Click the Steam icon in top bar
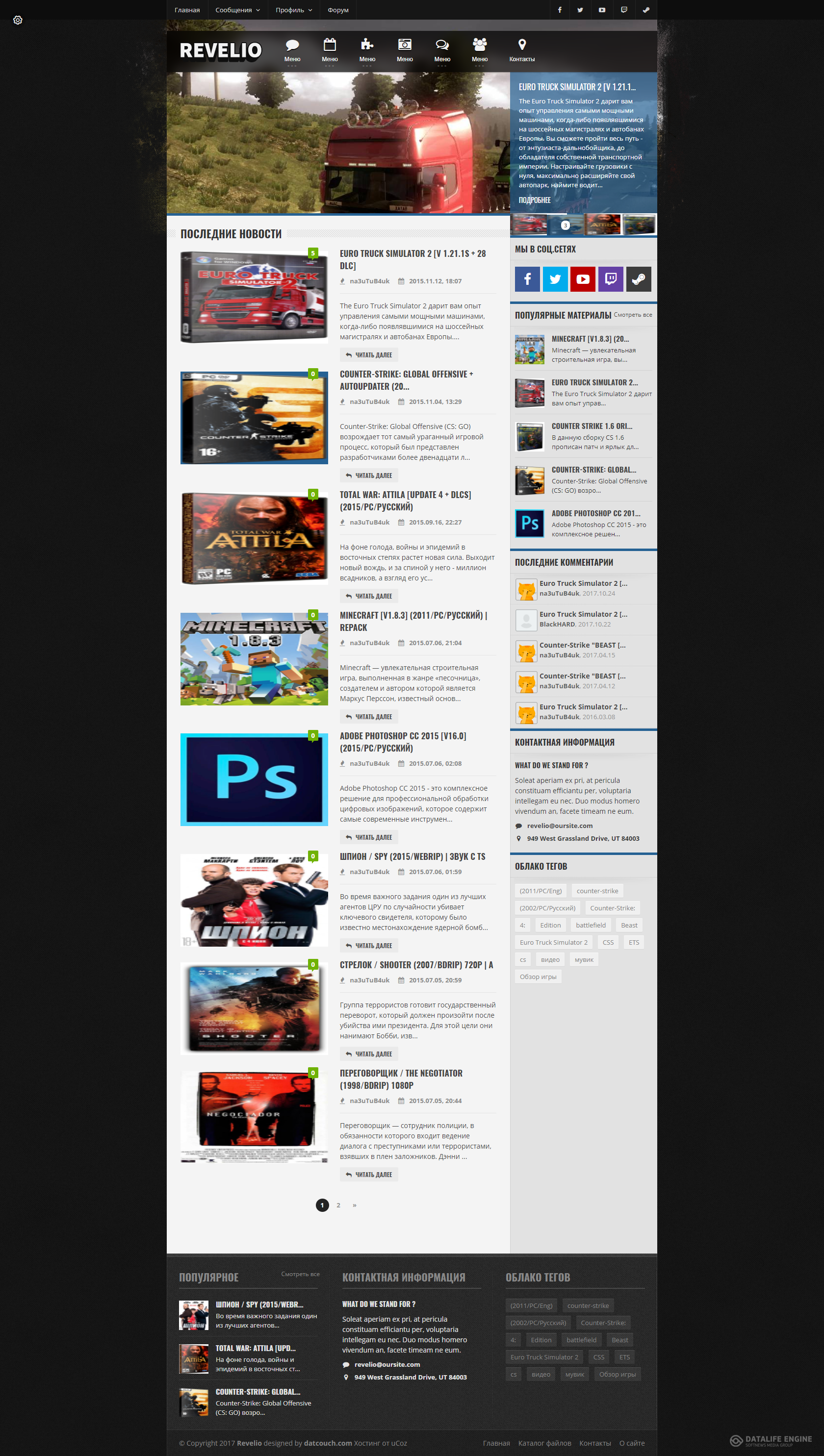Viewport: 824px width, 1456px height. (x=646, y=10)
